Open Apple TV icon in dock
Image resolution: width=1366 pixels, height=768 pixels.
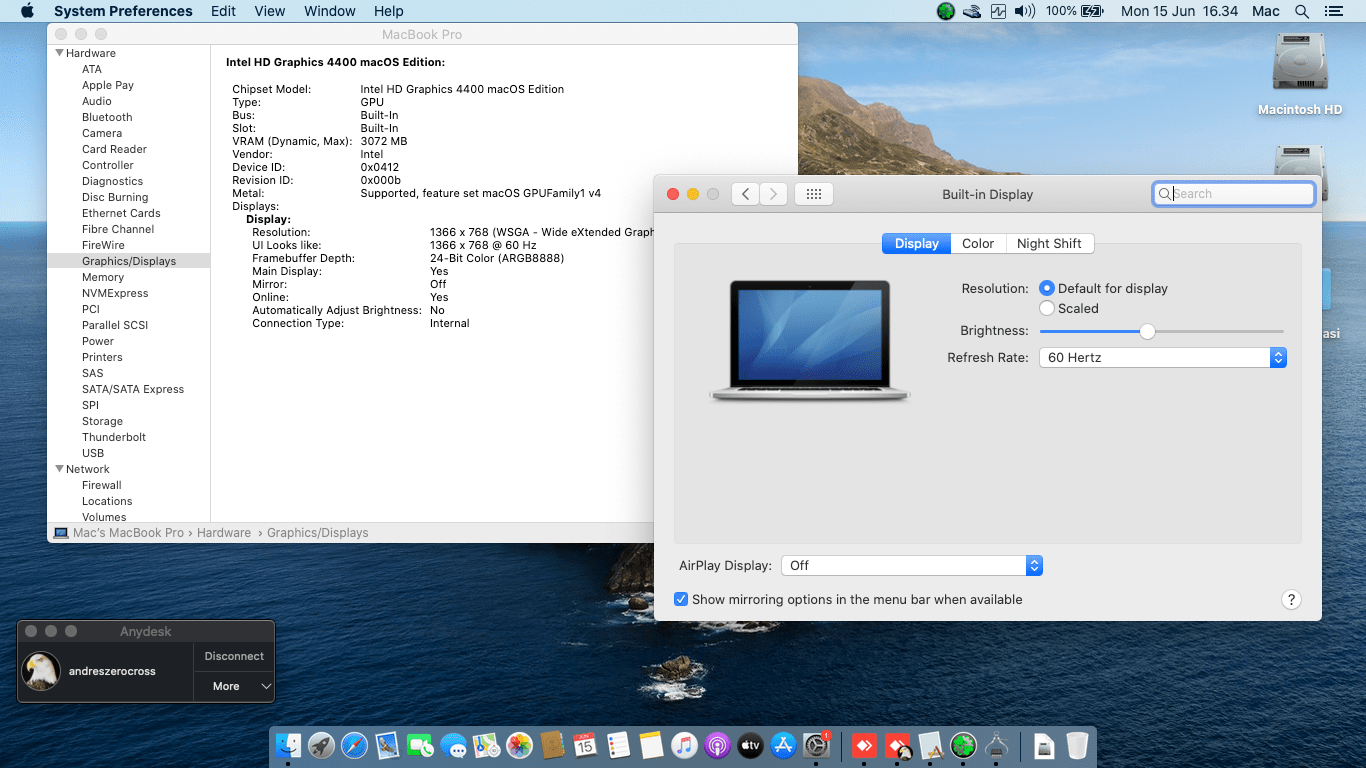pos(750,745)
